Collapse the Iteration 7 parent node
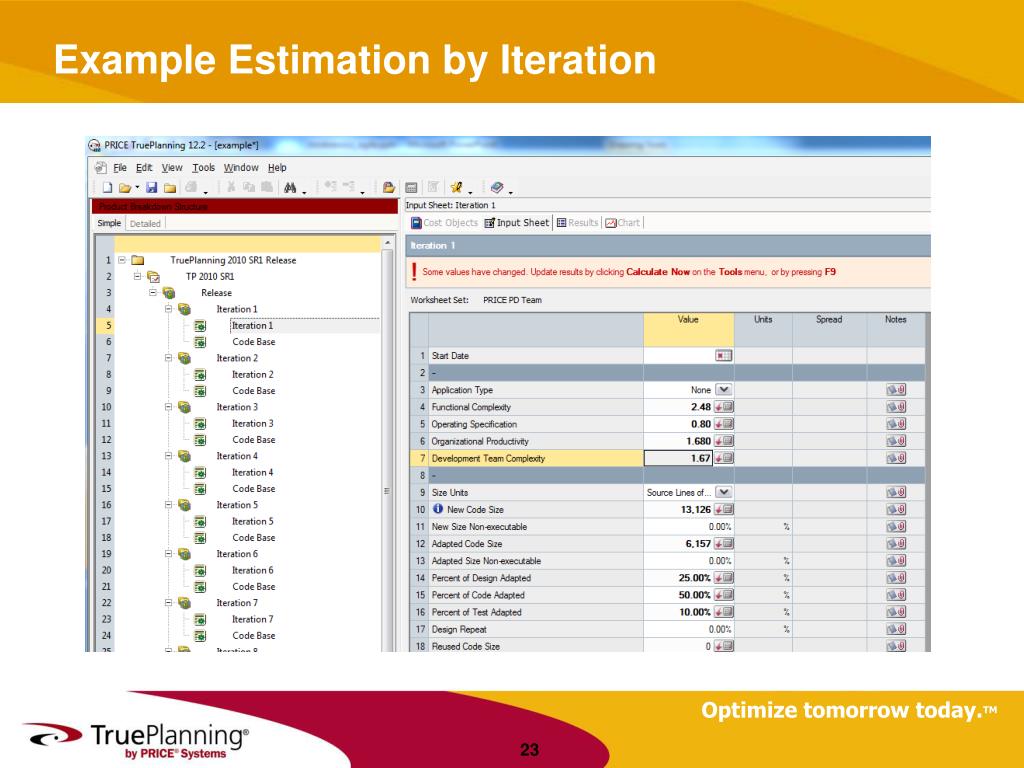Image resolution: width=1024 pixels, height=768 pixels. coord(168,603)
